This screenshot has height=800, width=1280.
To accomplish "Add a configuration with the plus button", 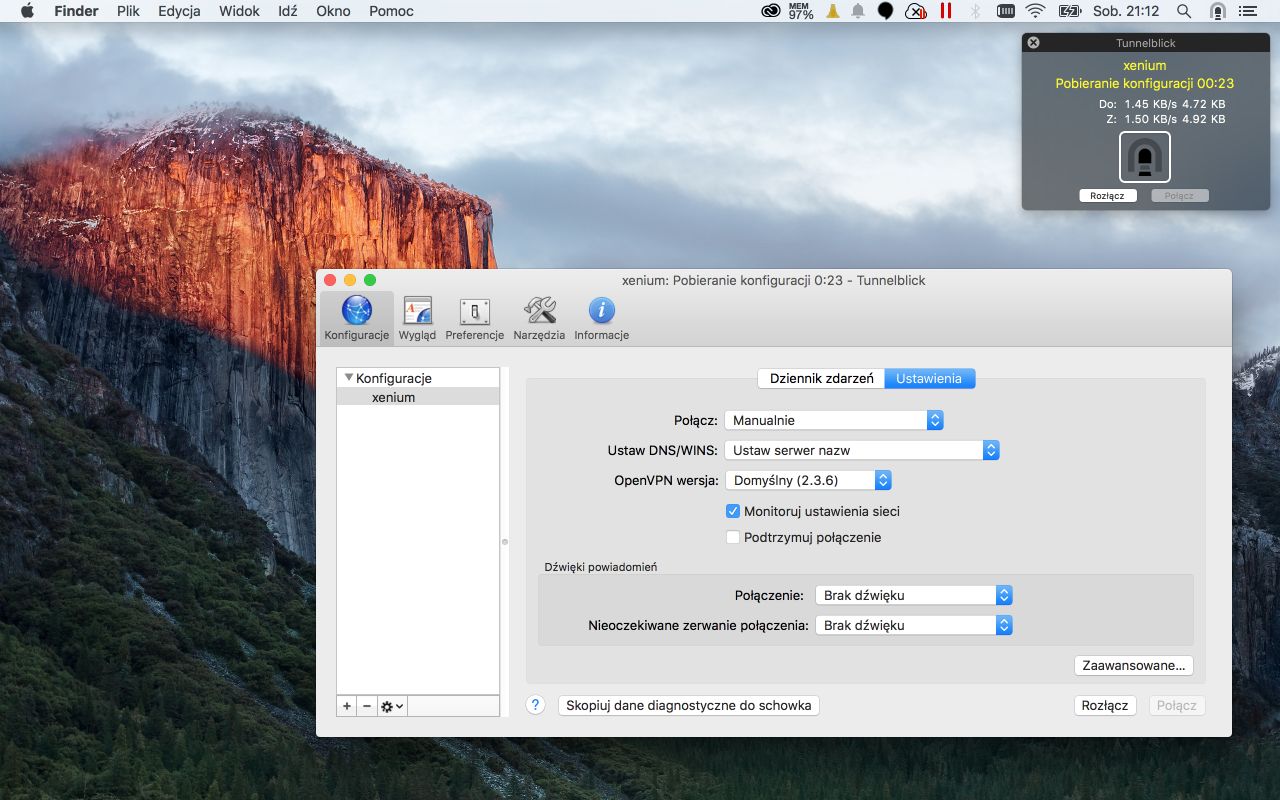I will tap(347, 706).
